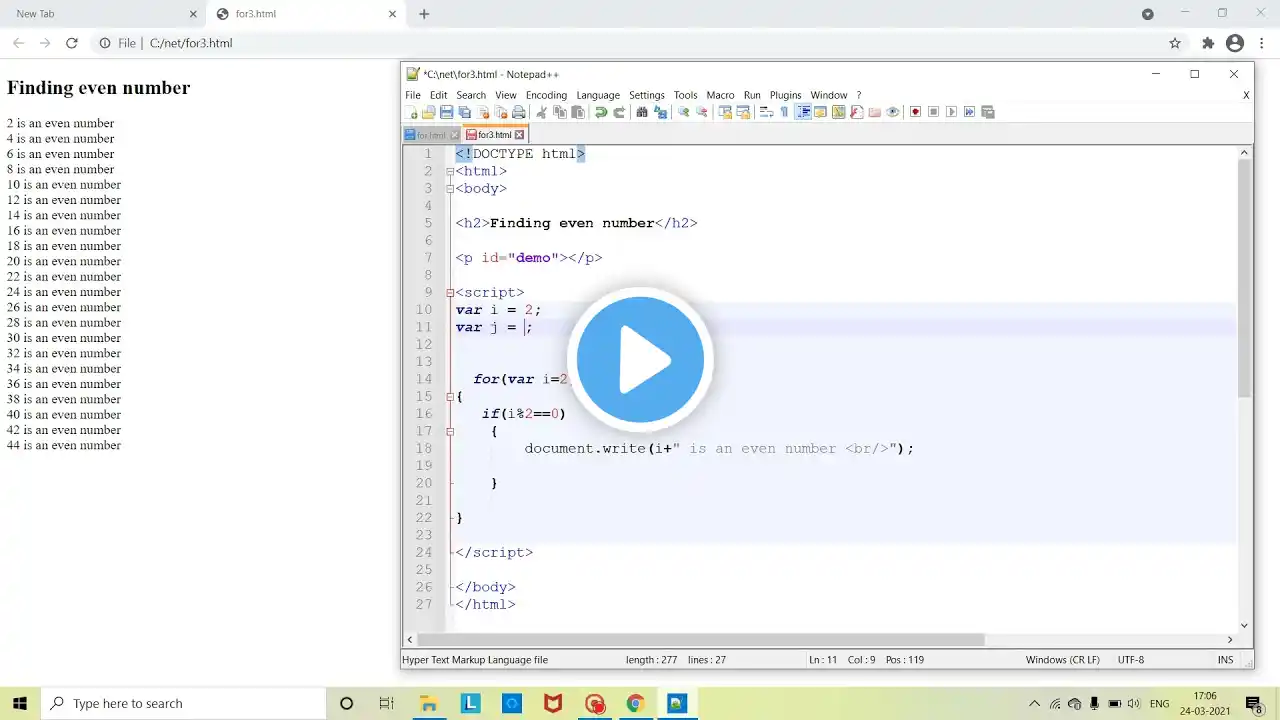
Task: Click the editor horizontal scrollbar
Action: pos(700,640)
